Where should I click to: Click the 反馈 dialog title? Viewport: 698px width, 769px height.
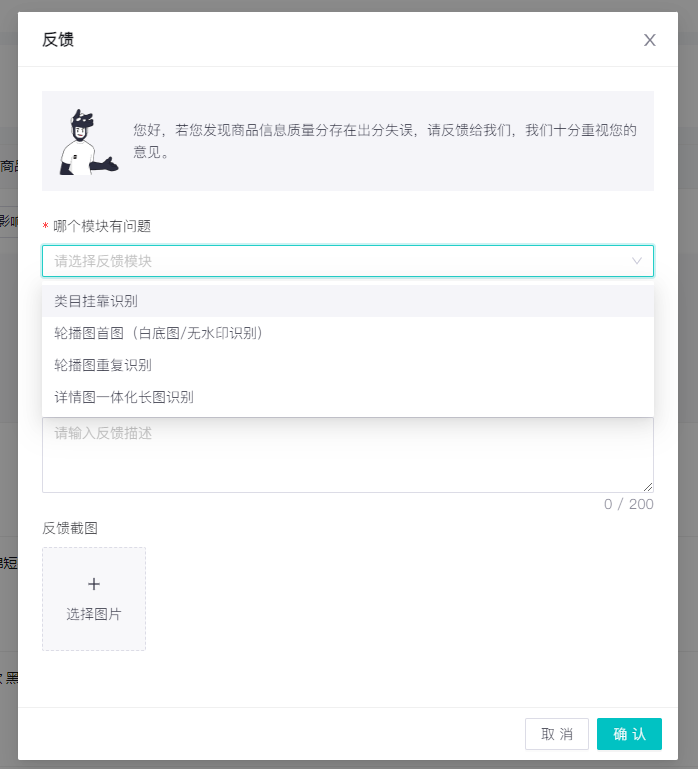(58, 39)
